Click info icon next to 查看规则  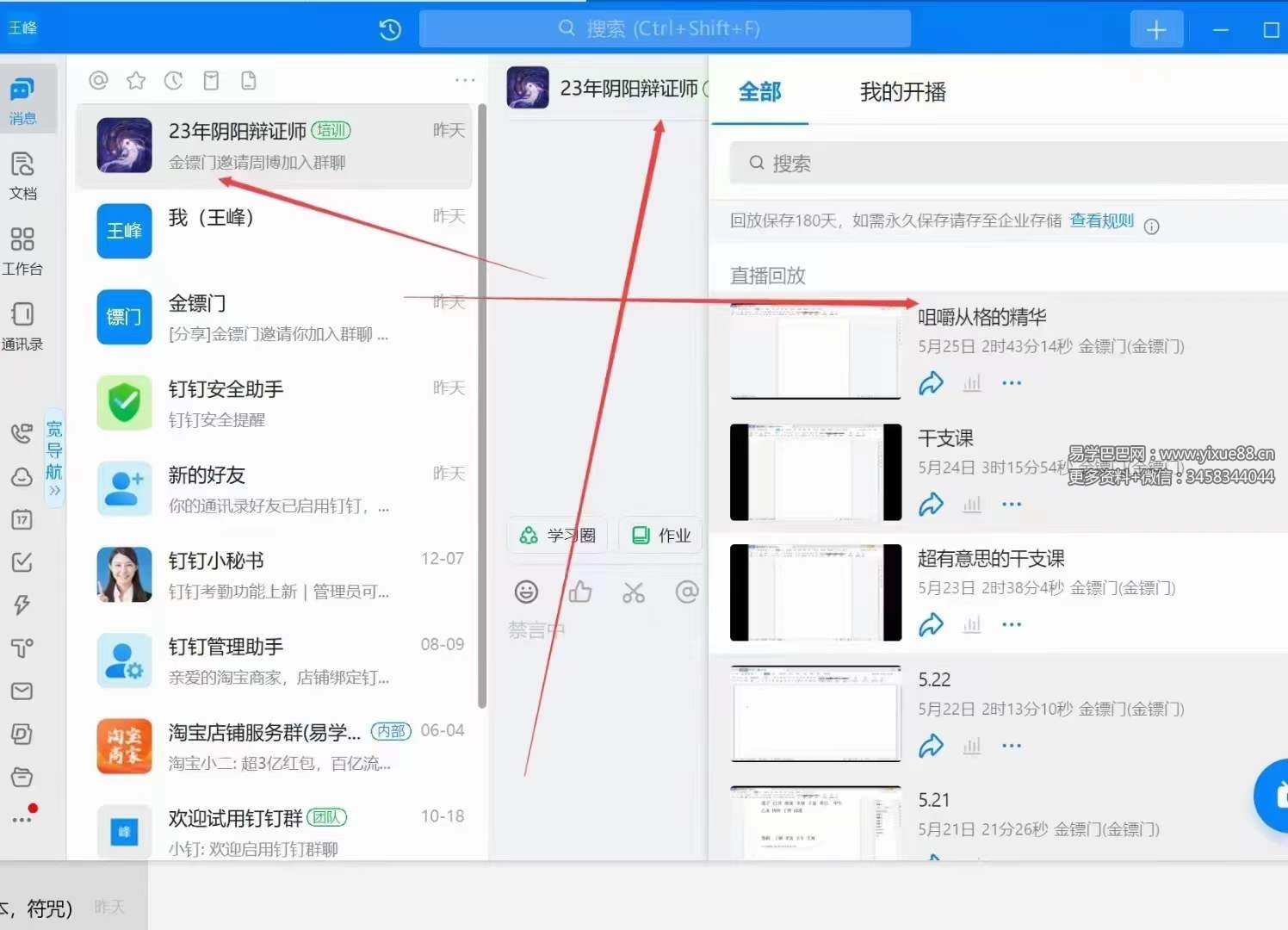click(1151, 226)
